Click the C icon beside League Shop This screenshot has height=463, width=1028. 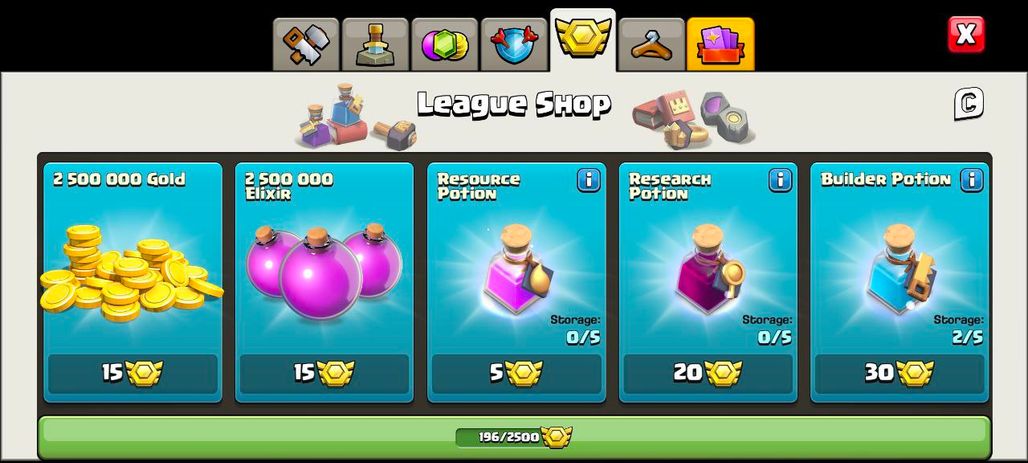point(969,104)
